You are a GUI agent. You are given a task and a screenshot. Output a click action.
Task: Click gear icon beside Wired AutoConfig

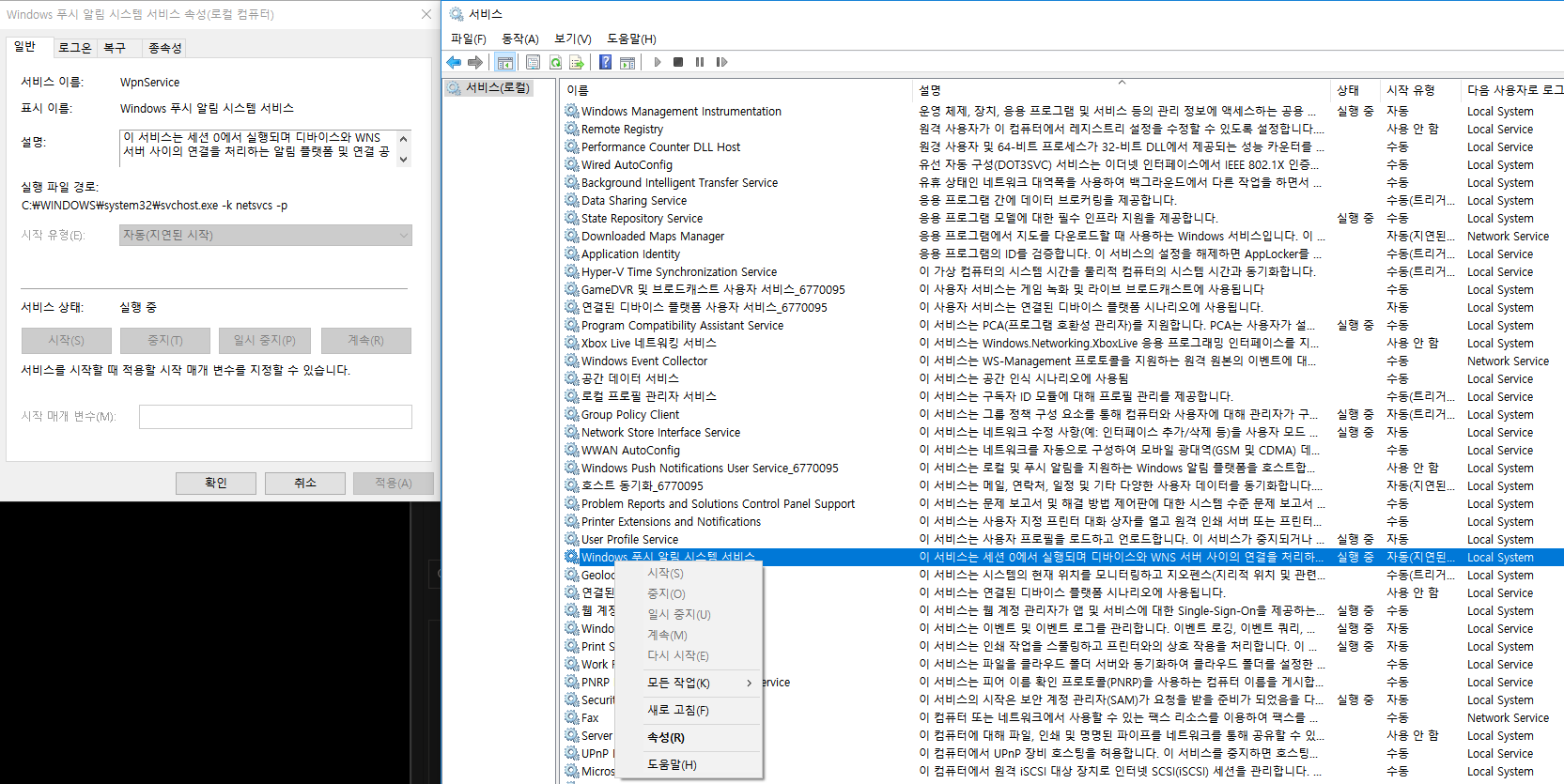(571, 164)
